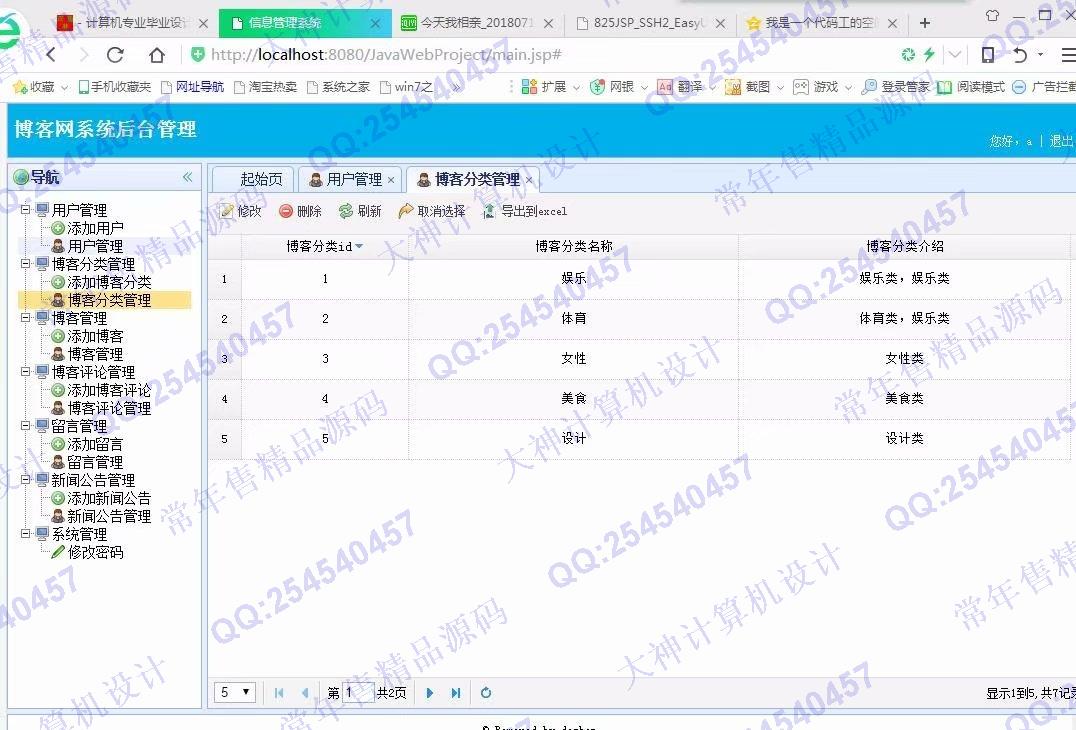
Task: Open the 翻译 translate extension
Action: pos(681,87)
